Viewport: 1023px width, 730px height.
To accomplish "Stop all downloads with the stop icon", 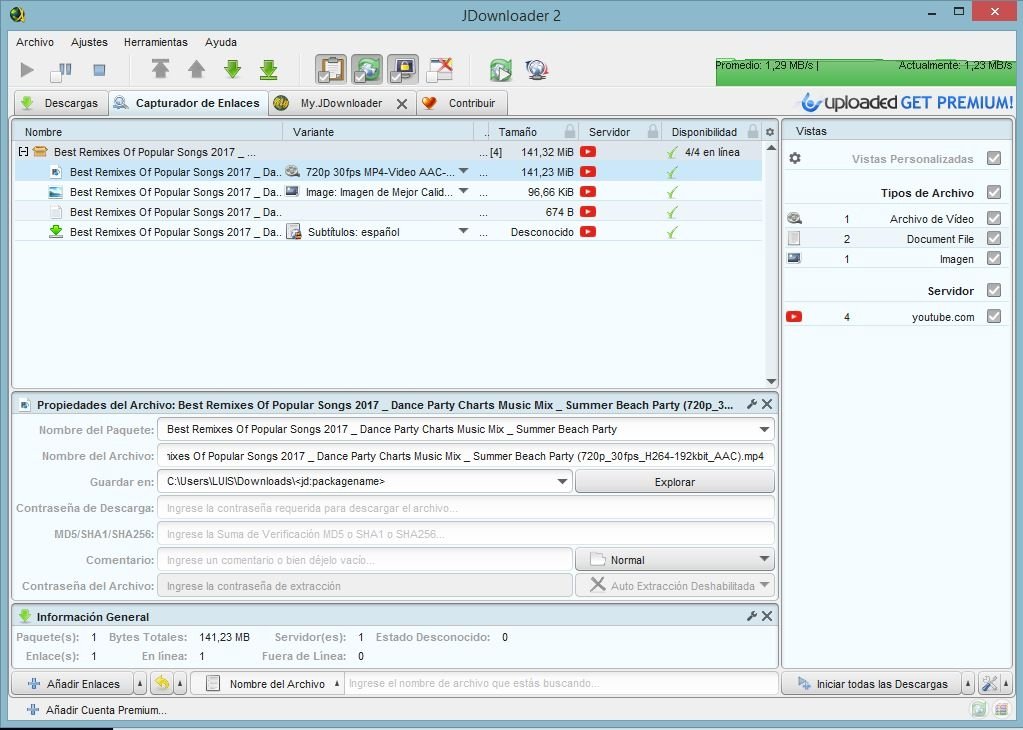I will [x=99, y=70].
